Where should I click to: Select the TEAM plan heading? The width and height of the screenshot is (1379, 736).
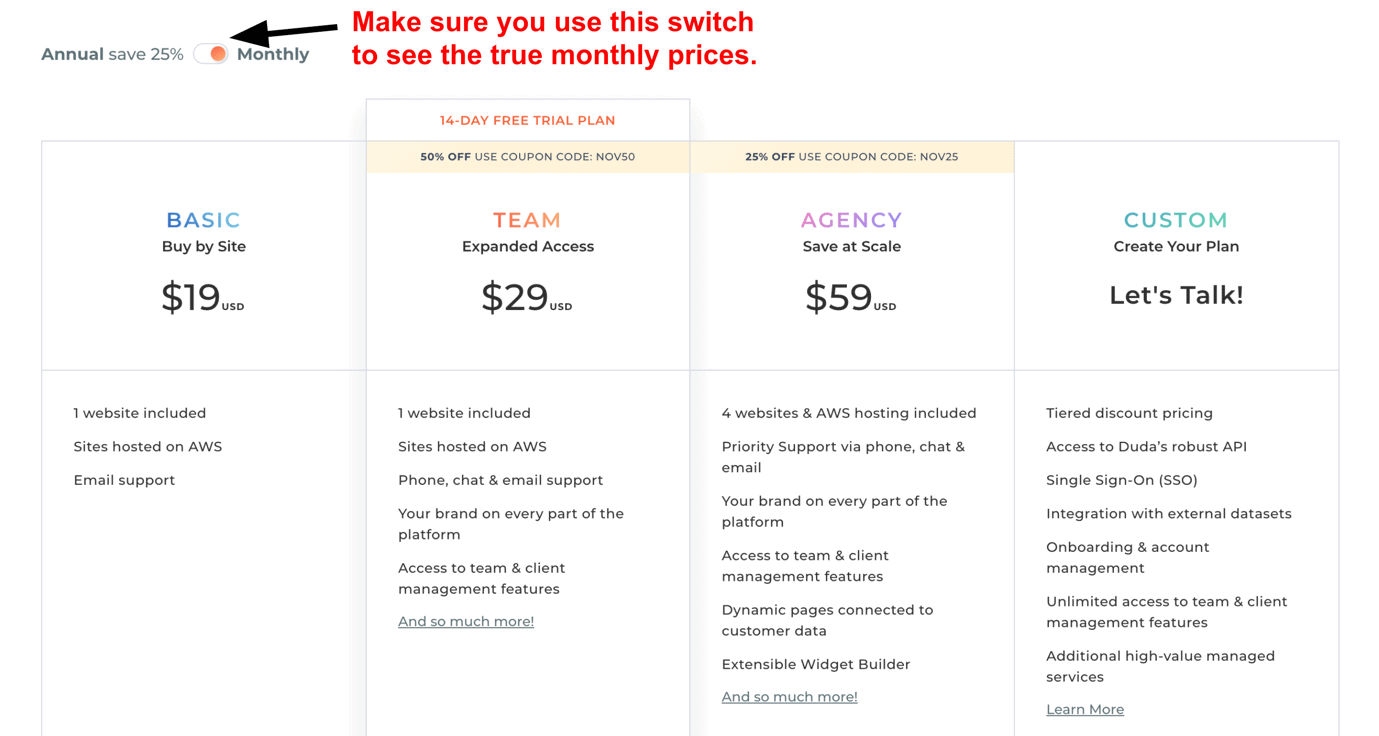(x=527, y=220)
